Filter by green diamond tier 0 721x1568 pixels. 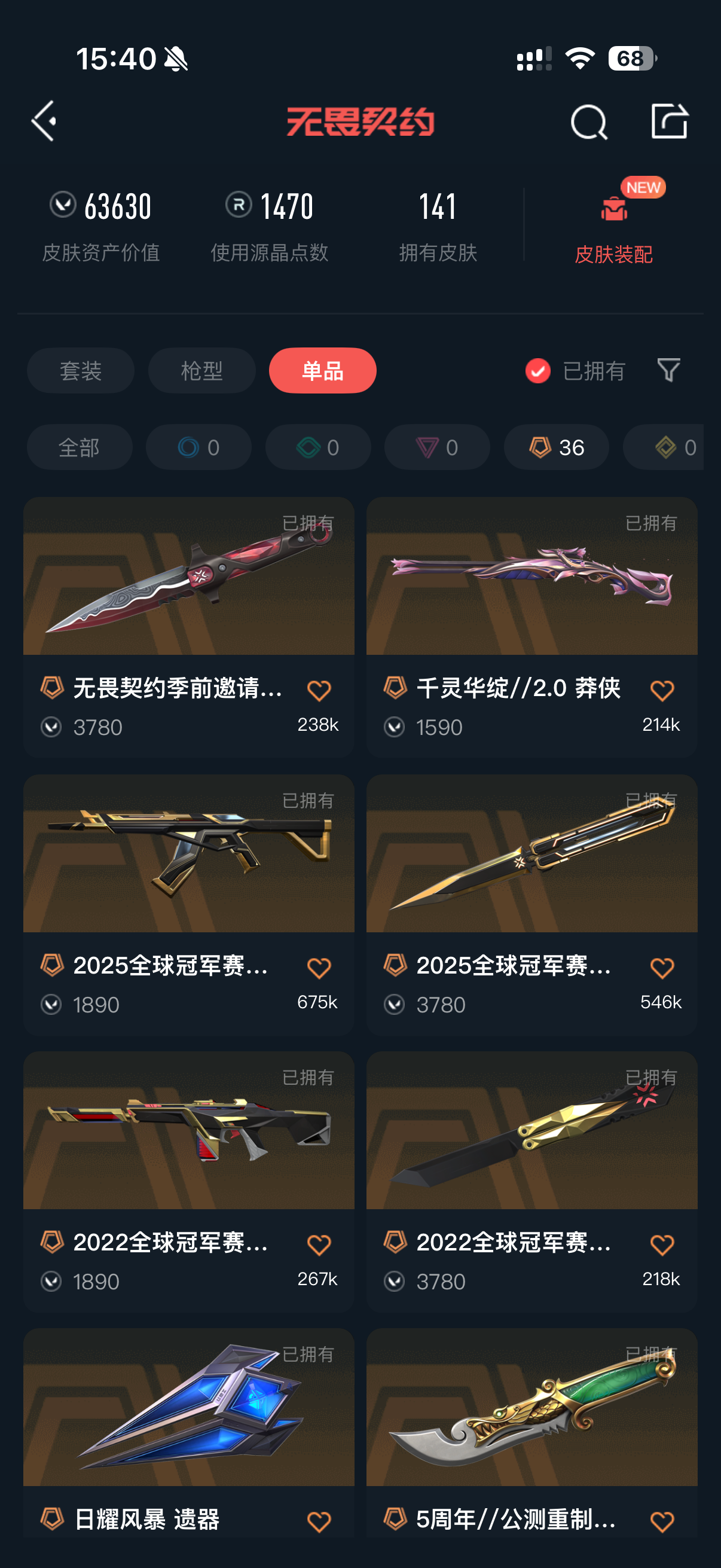point(317,447)
